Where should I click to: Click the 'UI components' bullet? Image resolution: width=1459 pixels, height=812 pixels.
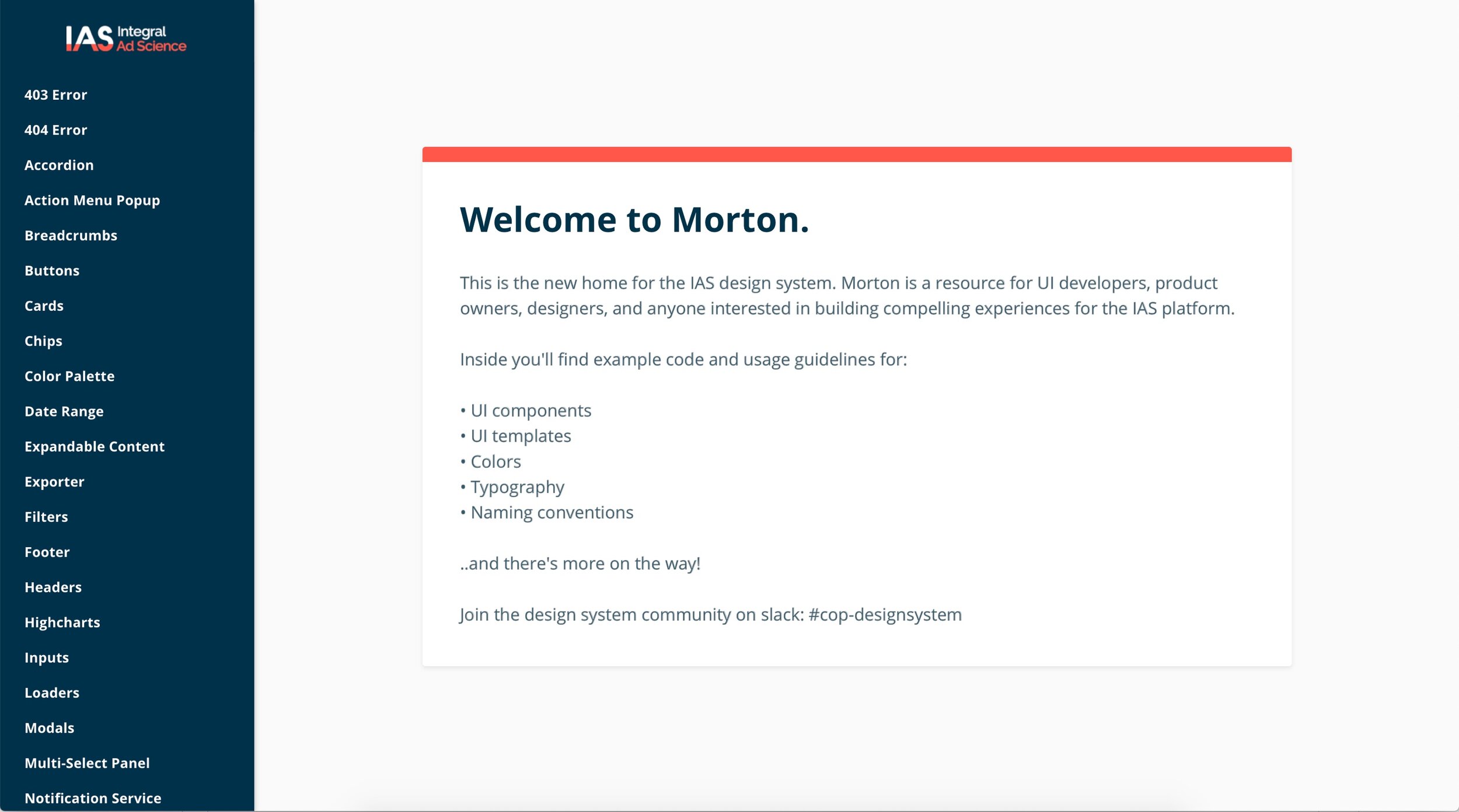(526, 411)
